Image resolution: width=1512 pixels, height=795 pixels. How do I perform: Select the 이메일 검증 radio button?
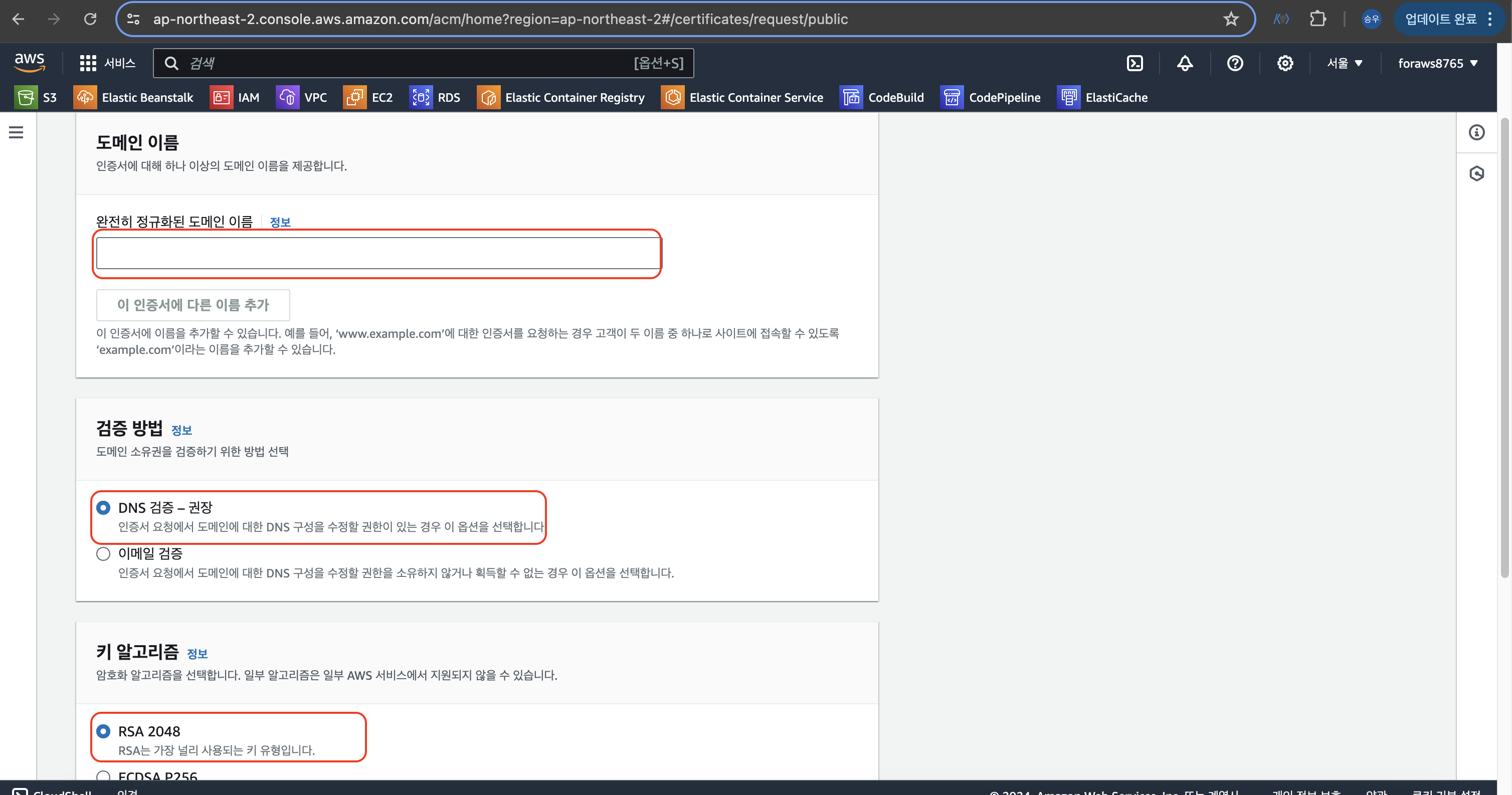point(103,554)
